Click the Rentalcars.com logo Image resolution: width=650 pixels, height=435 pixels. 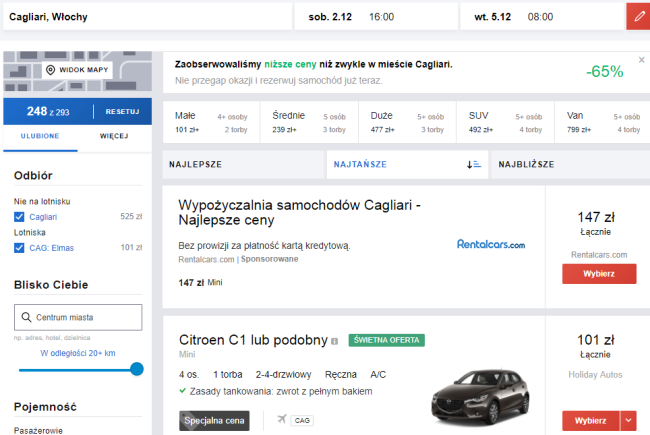[x=490, y=243]
